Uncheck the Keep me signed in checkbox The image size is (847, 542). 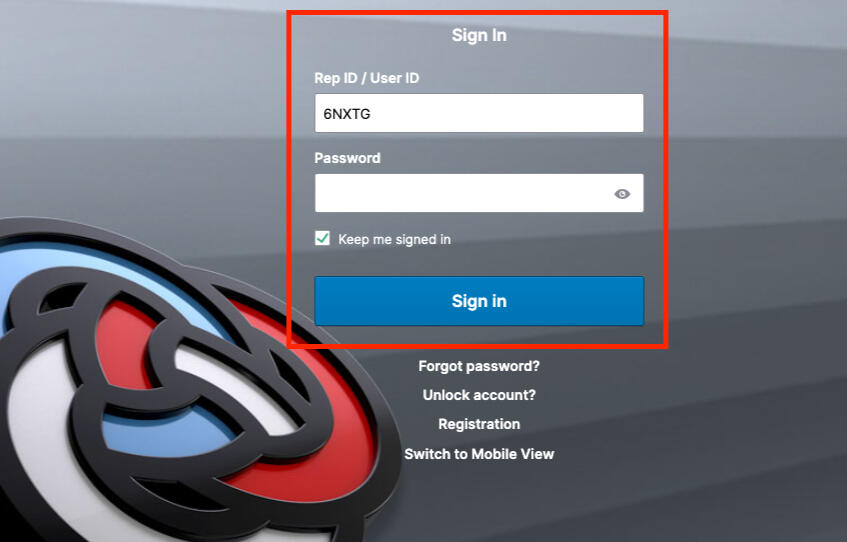tap(322, 238)
